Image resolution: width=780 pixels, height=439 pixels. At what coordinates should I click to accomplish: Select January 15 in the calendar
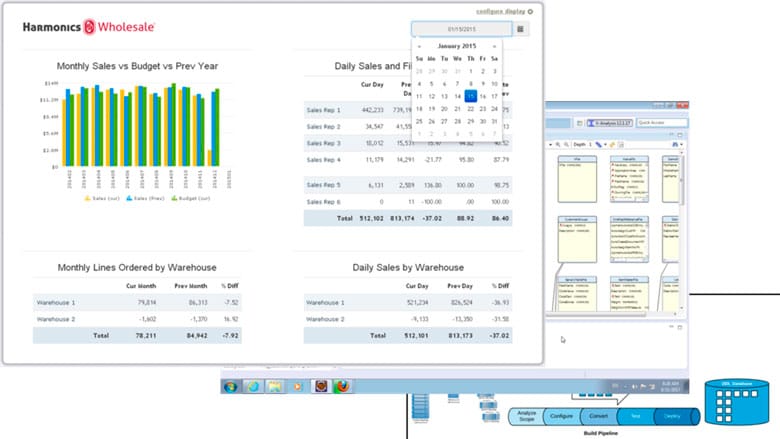(470, 96)
